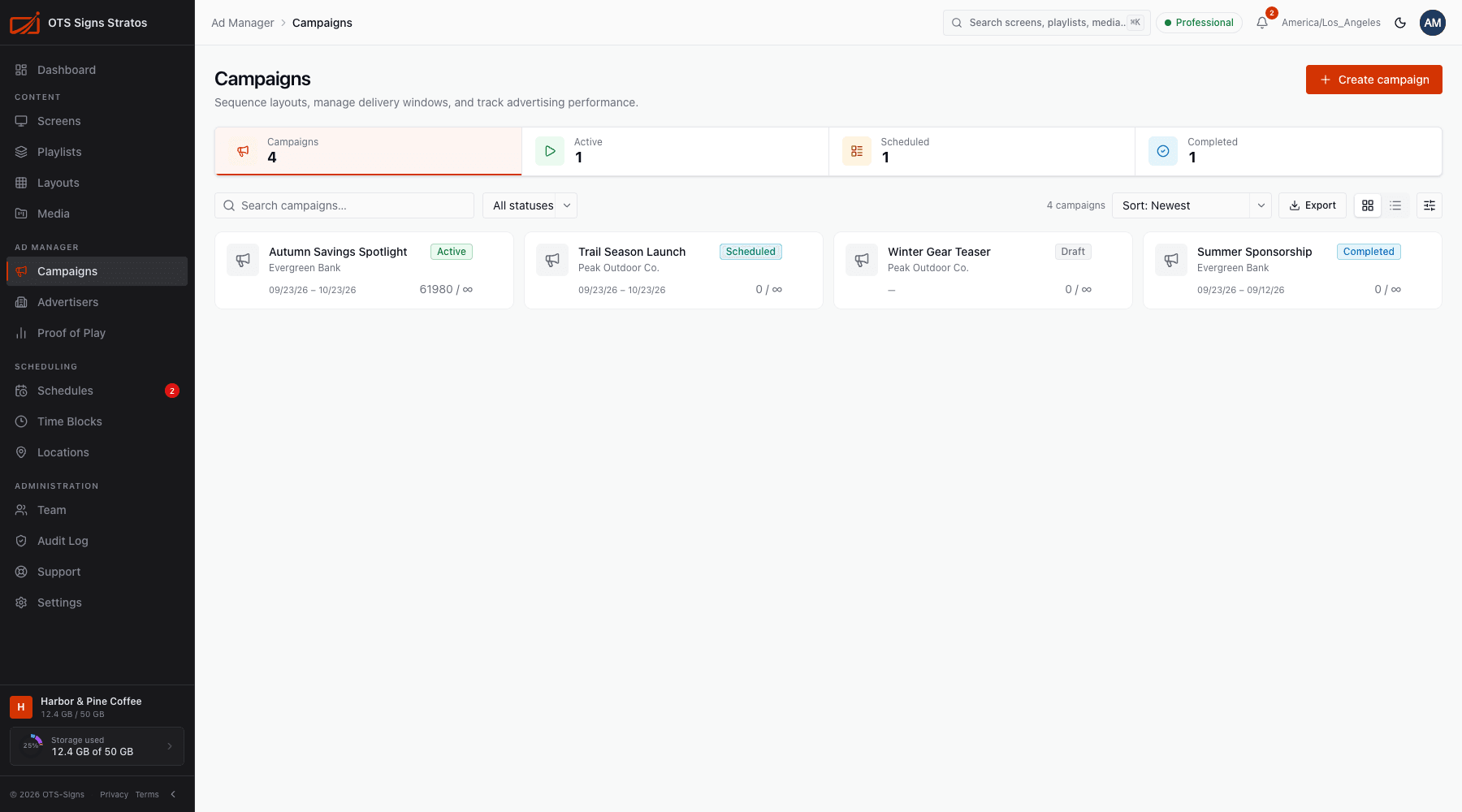Open Schedules in the sidebar

pos(97,391)
